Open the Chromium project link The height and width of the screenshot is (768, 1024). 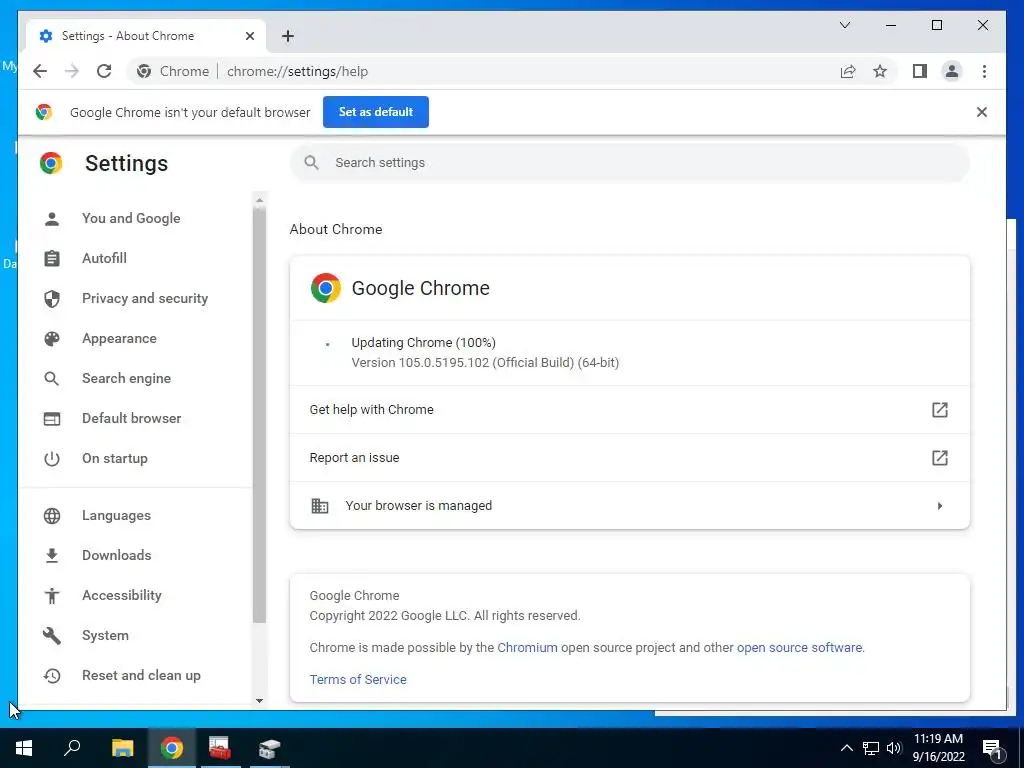(x=527, y=647)
